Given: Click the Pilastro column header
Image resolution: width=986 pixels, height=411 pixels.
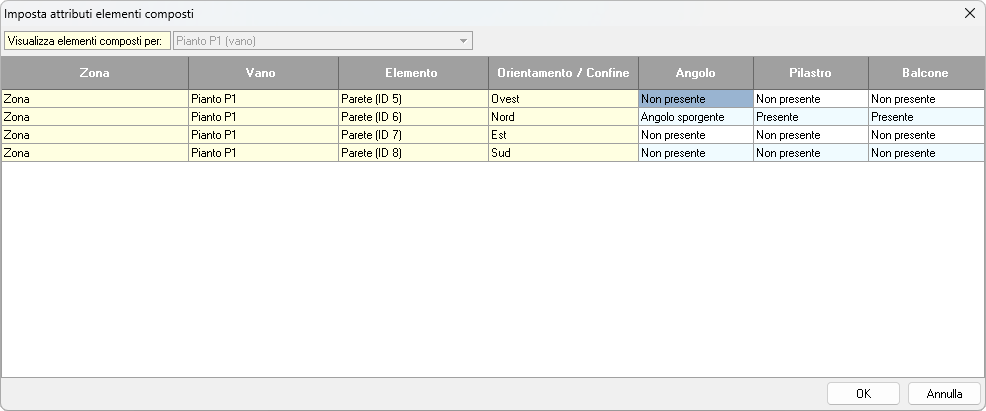Looking at the screenshot, I should pyautogui.click(x=810, y=73).
